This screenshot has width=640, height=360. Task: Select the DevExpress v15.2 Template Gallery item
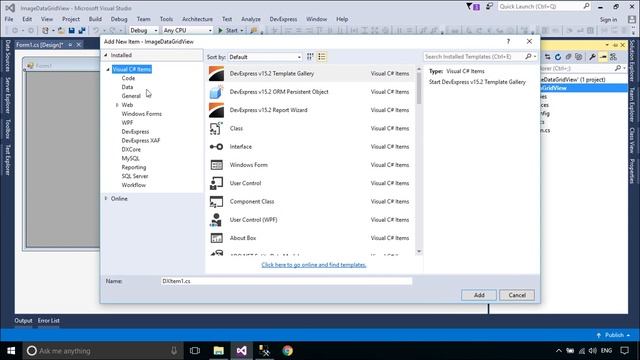(x=311, y=73)
